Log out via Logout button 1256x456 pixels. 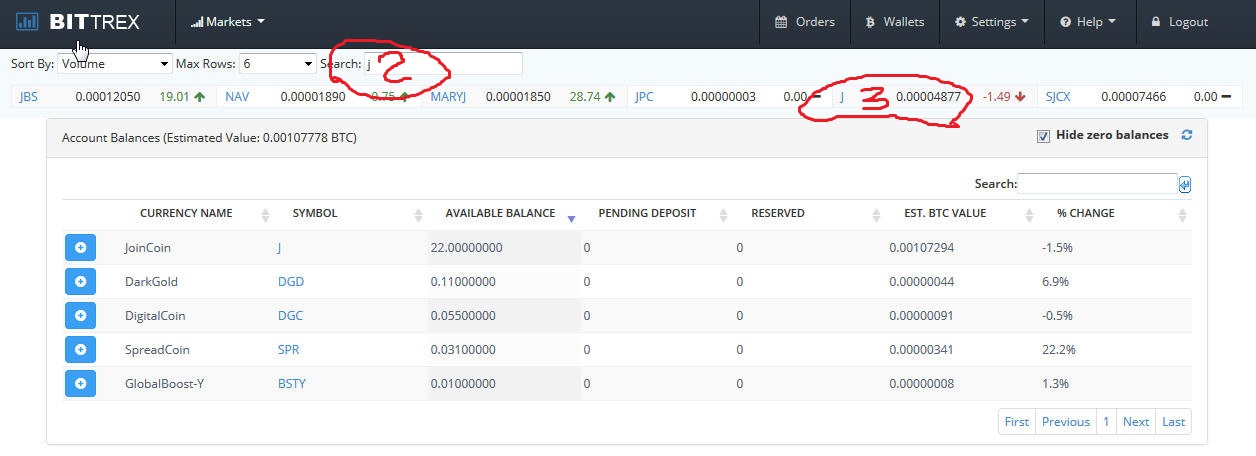(1180, 21)
